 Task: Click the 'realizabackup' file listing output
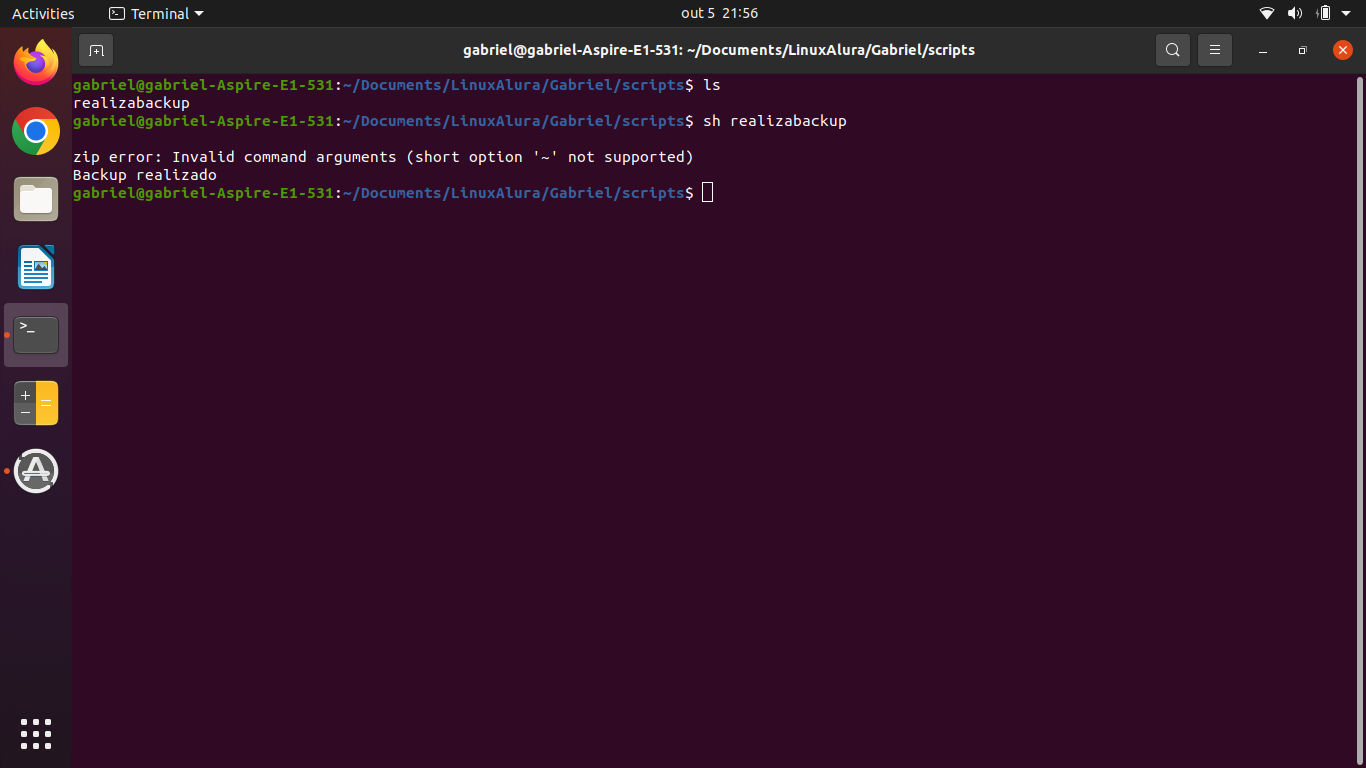[131, 103]
